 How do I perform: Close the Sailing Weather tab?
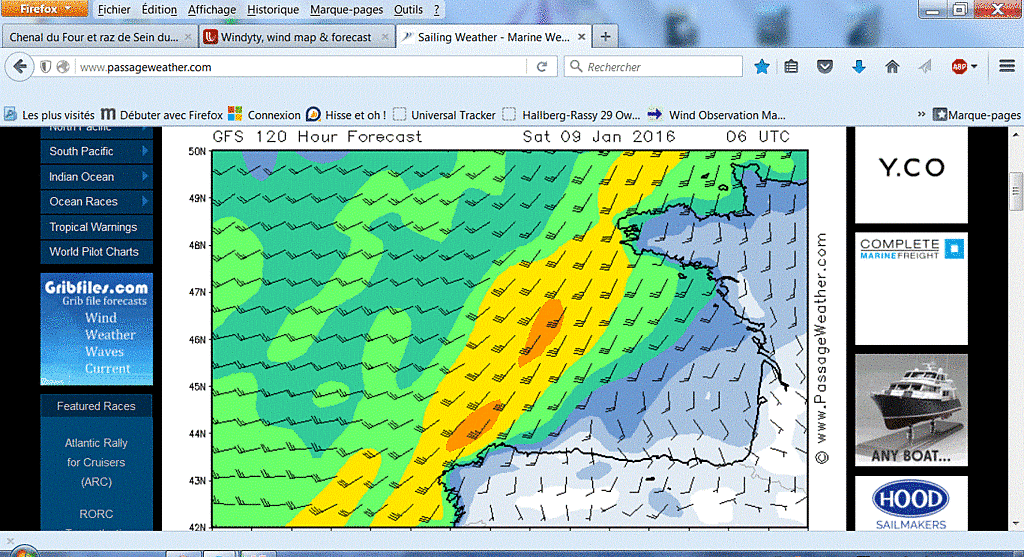pos(581,37)
